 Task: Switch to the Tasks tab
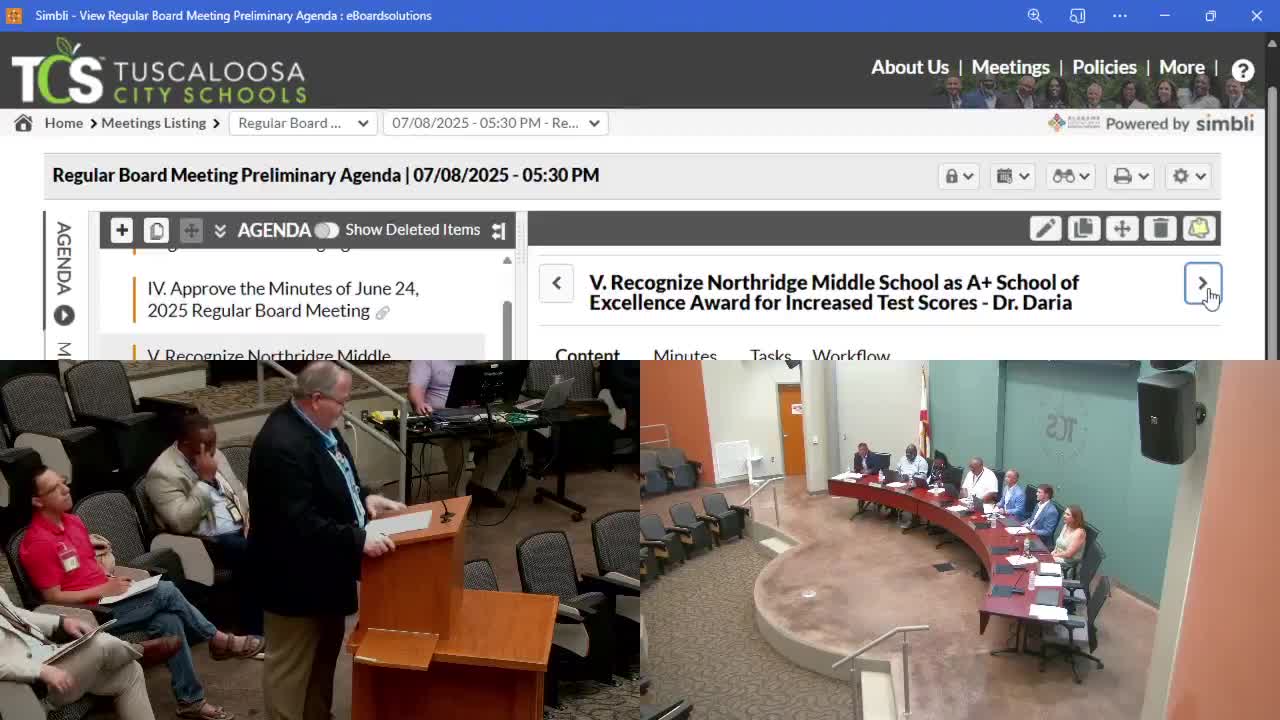coord(770,353)
